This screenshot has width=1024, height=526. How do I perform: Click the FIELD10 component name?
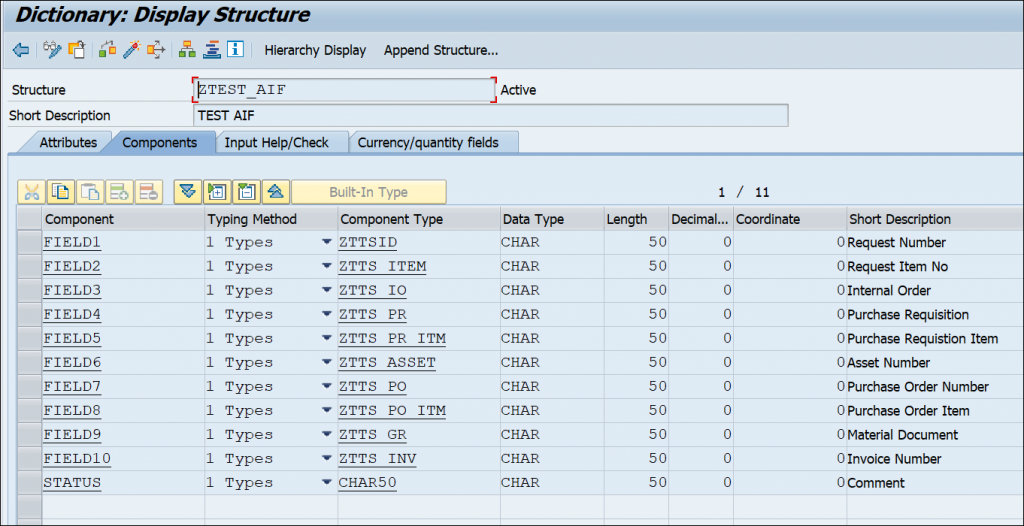pos(77,459)
